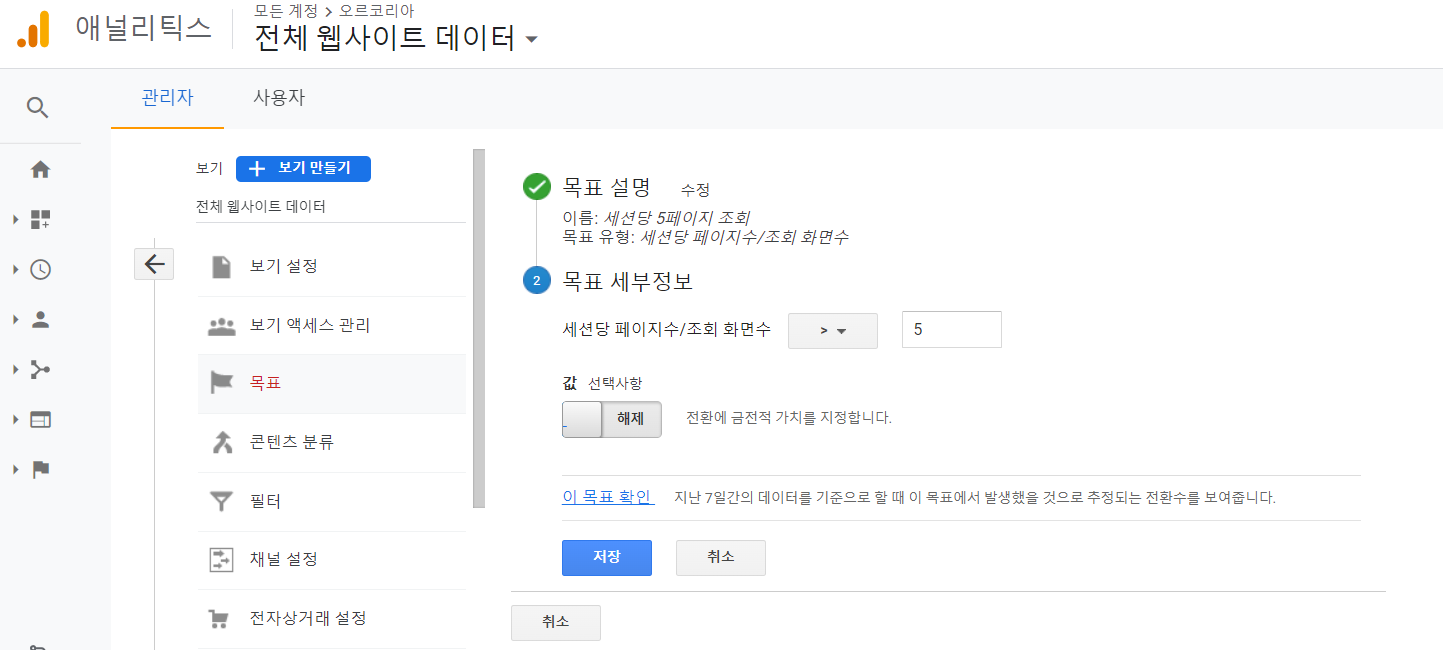Viewport: 1443px width, 653px height.
Task: Click the 채널 설정 icon
Action: click(221, 559)
